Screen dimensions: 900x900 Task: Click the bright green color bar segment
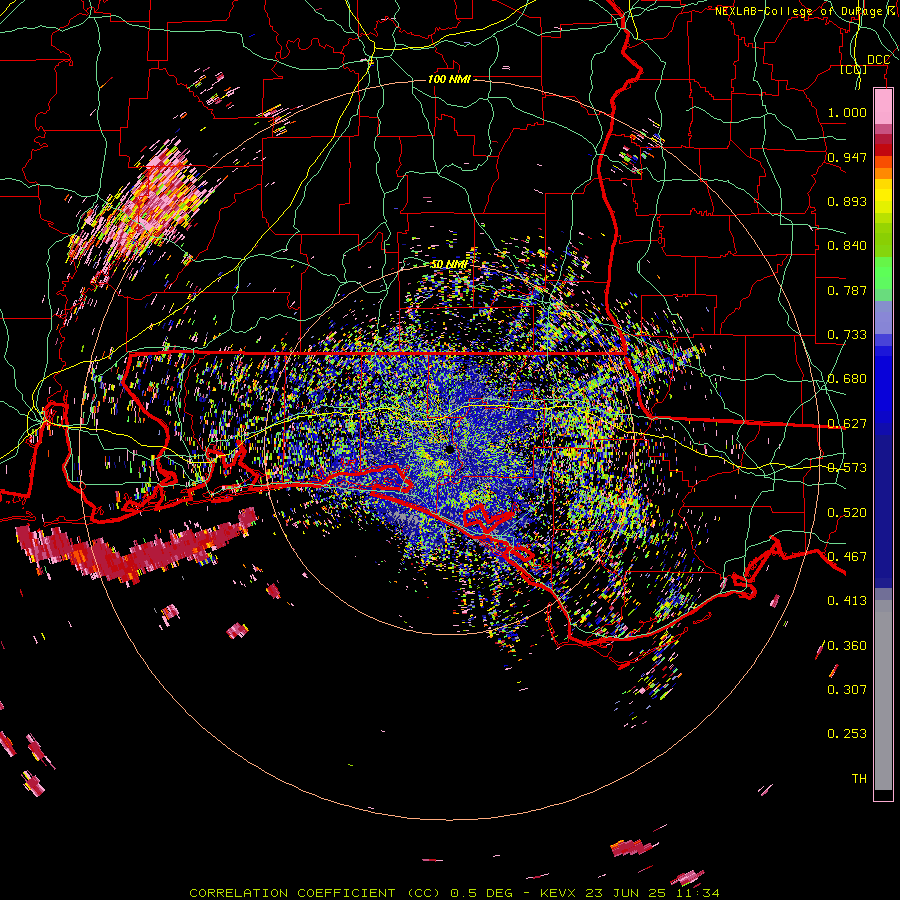click(883, 273)
